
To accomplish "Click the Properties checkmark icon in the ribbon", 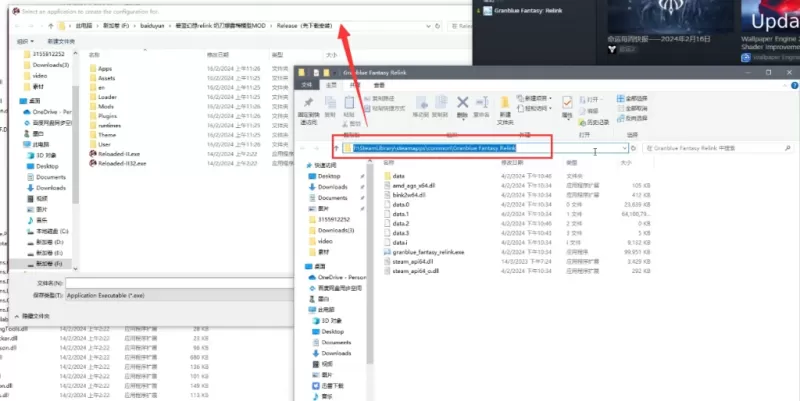I will click(x=567, y=103).
